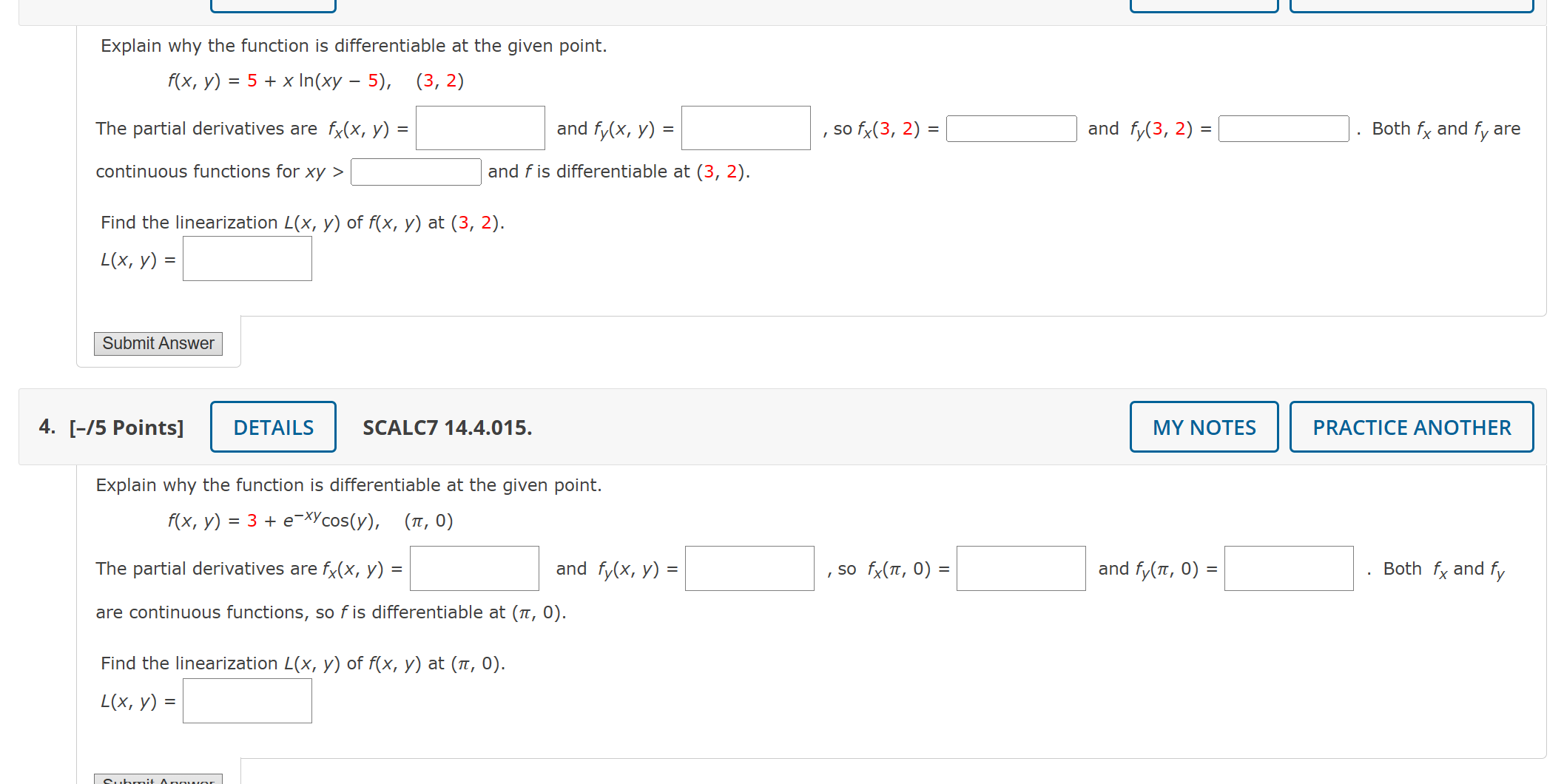This screenshot has width=1564, height=784.
Task: Enter the fy(π, 0) answer box
Action: tap(1288, 568)
